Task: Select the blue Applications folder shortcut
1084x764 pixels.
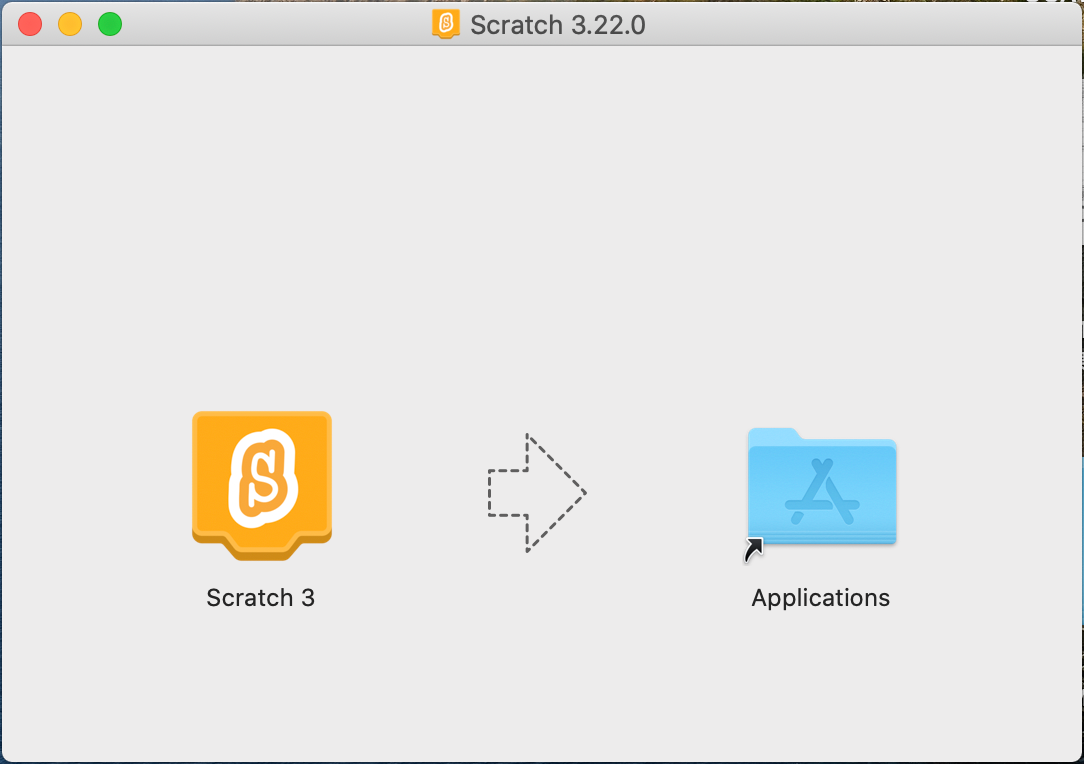Action: coord(822,486)
